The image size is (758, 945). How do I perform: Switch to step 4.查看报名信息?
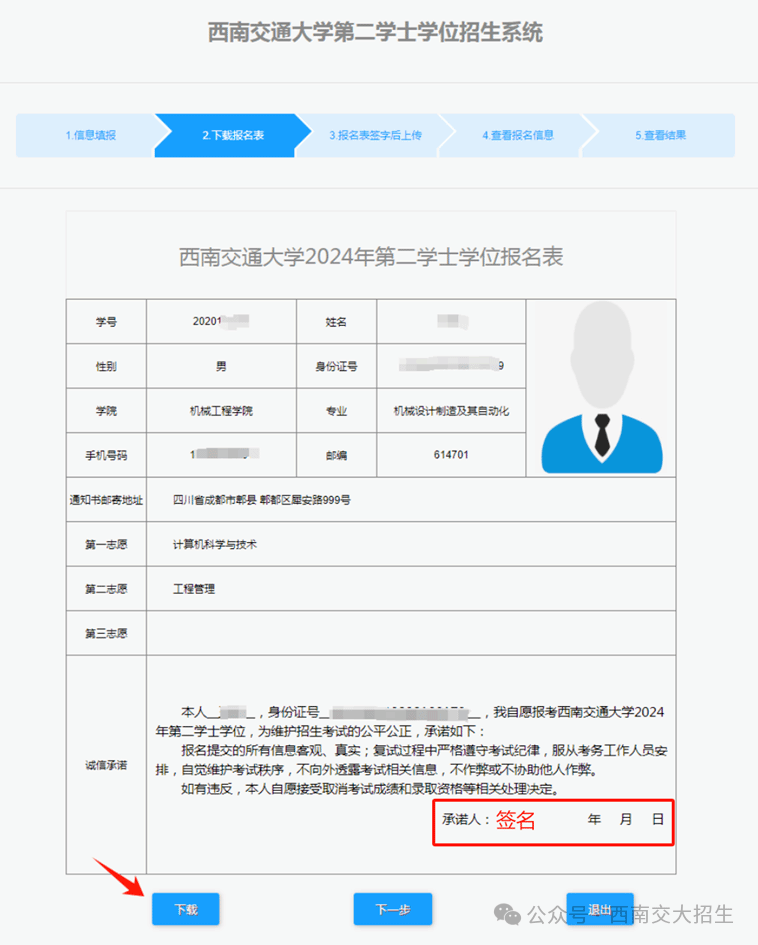pos(517,135)
